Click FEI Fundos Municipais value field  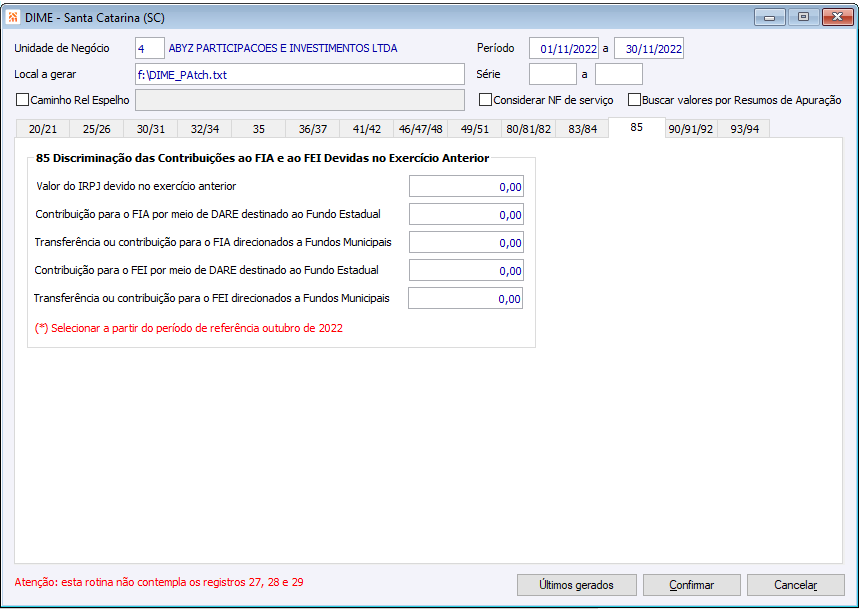pyautogui.click(x=466, y=298)
